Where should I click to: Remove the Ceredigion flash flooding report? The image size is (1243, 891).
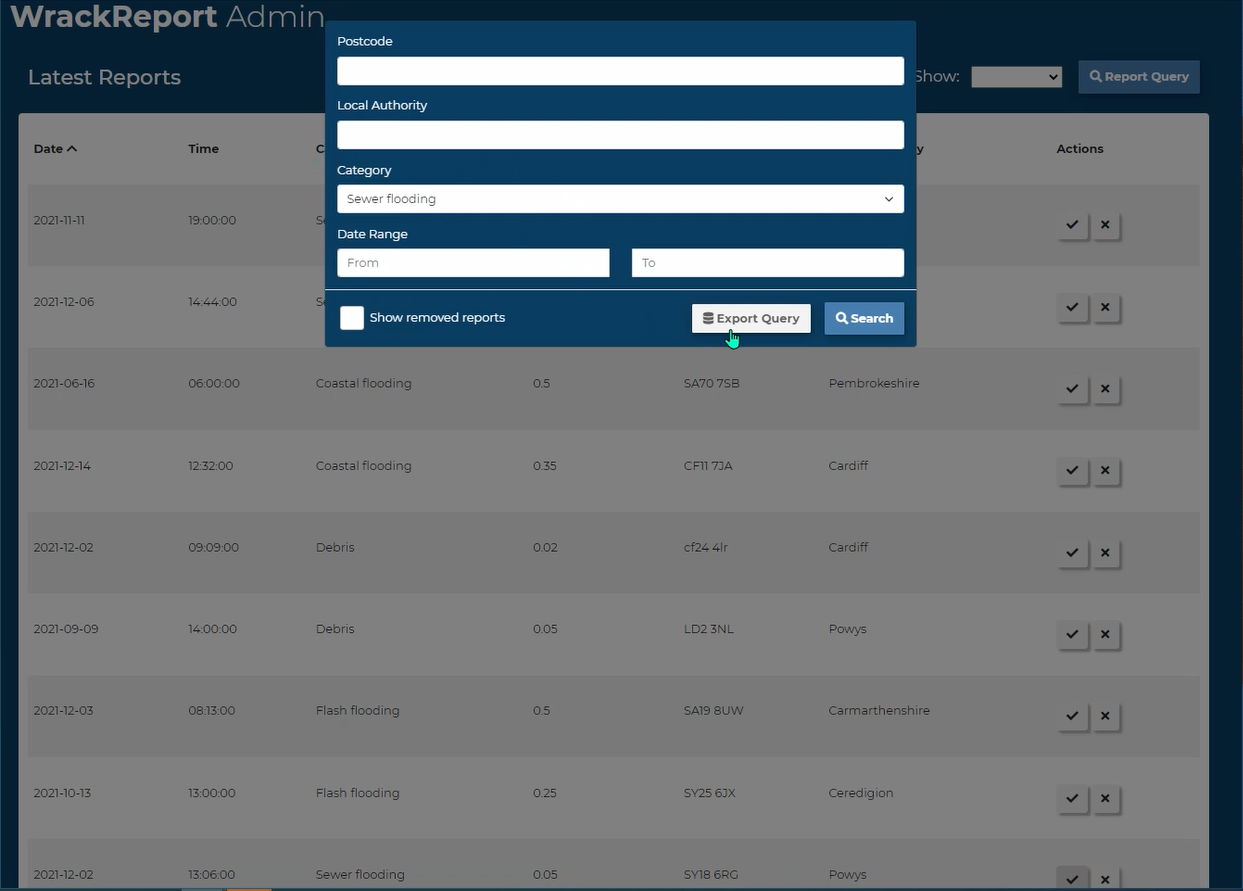1105,798
